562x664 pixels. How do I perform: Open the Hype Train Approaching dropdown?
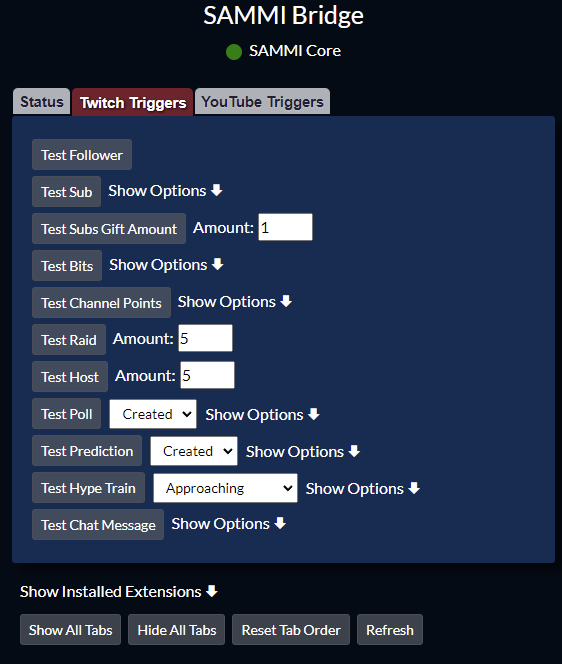point(225,488)
